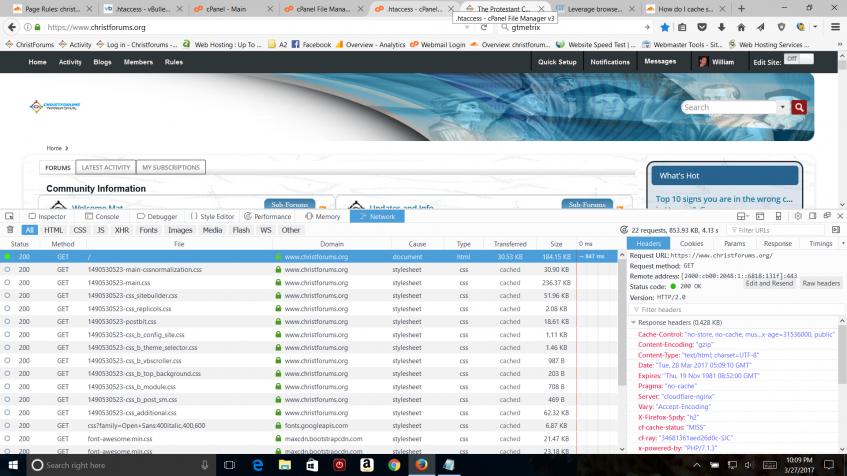This screenshot has width=847, height=476.
Task: Activate the element picker icon in DevTools
Action: click(9, 216)
